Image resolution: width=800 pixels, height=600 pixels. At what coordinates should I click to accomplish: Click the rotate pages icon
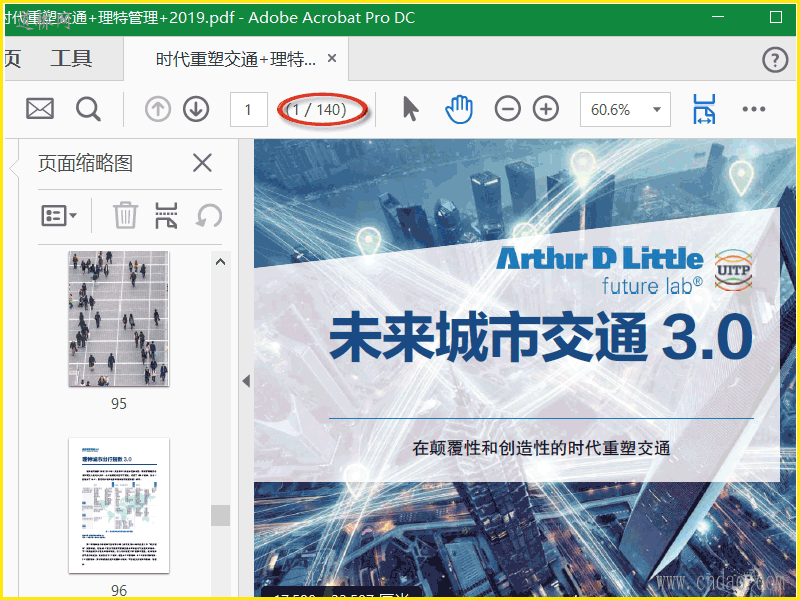pos(209,215)
